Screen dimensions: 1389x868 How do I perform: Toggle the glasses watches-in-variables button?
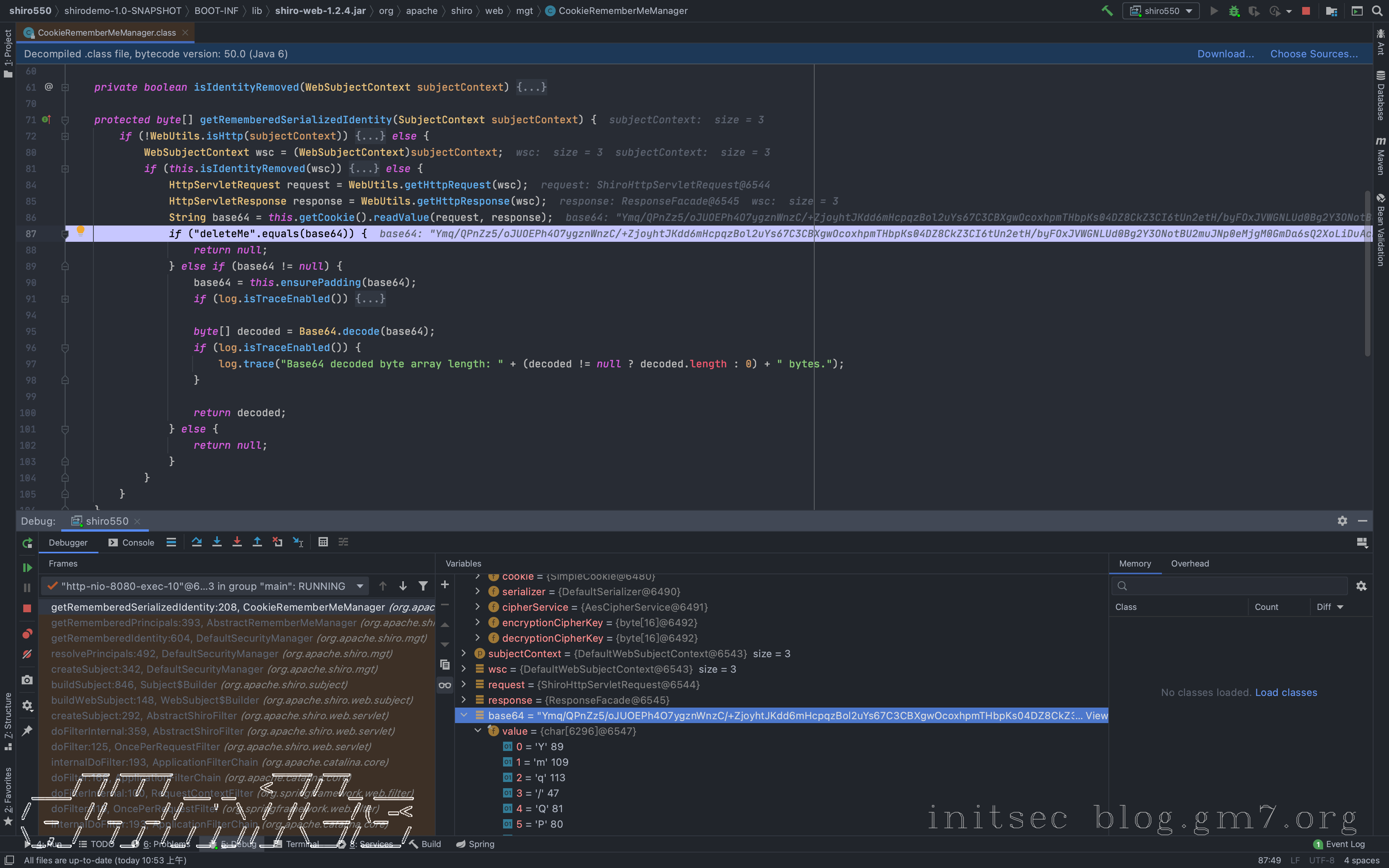[445, 685]
